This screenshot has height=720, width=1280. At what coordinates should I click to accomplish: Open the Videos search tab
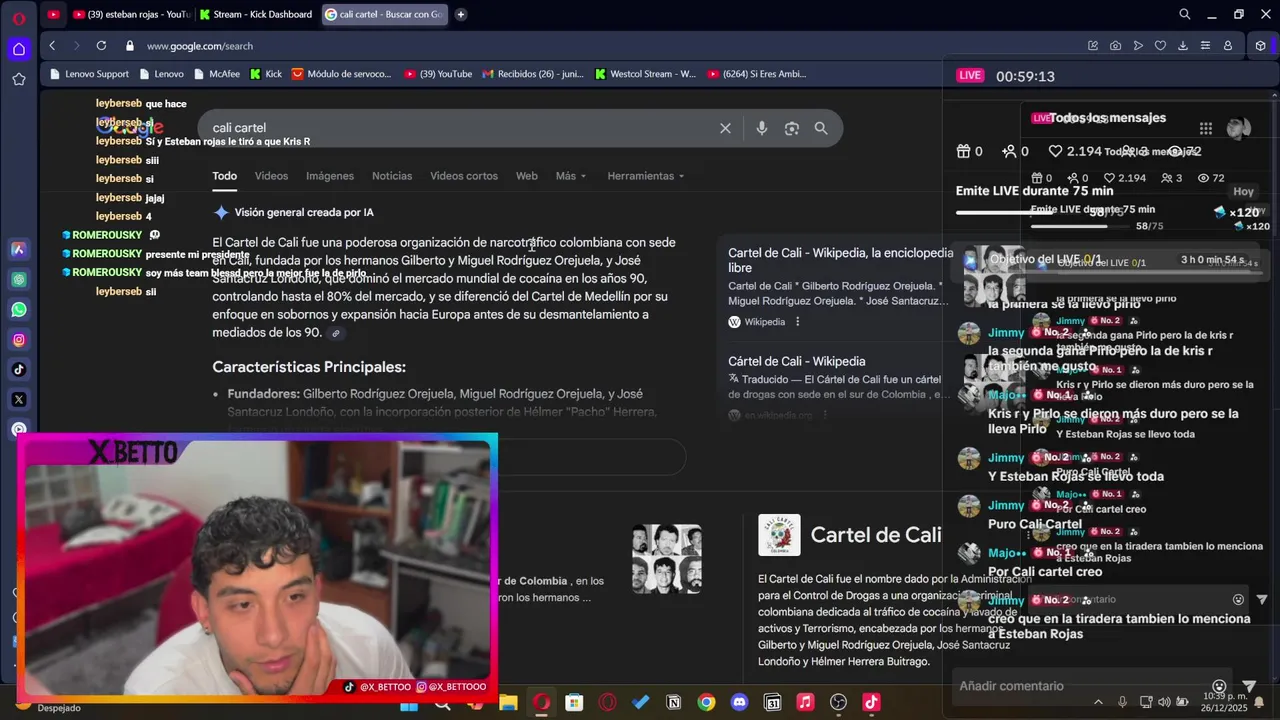(271, 176)
